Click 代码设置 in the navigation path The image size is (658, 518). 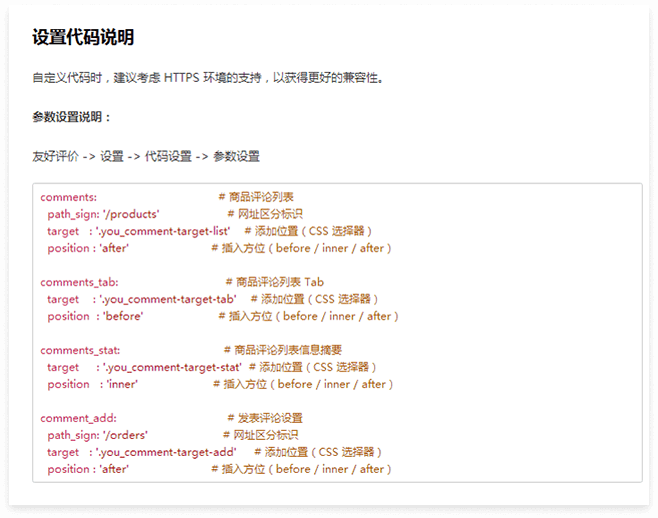coord(168,156)
